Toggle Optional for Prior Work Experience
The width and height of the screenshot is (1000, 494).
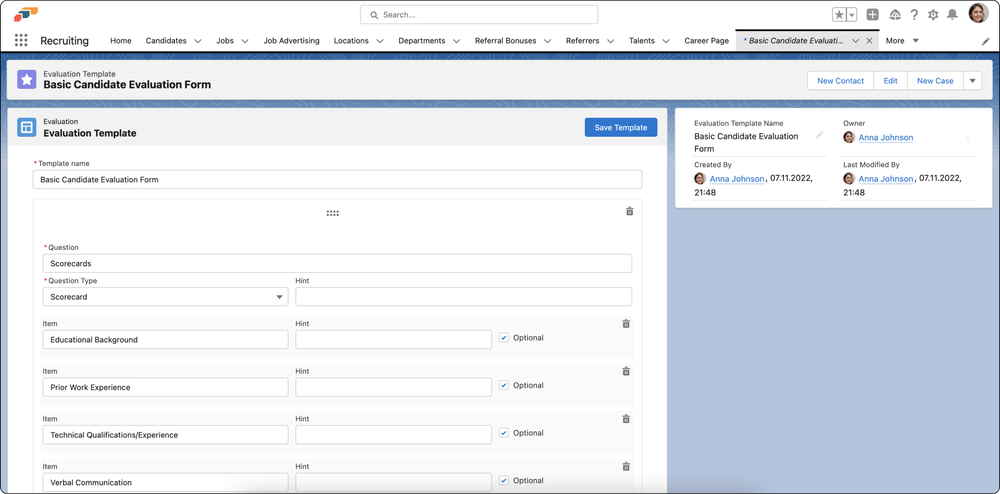[503, 386]
